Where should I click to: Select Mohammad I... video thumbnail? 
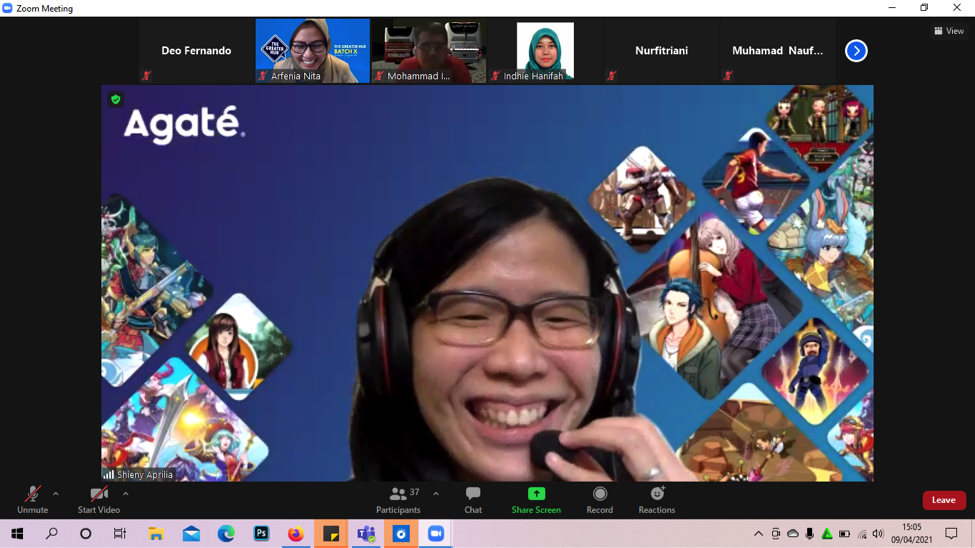click(x=429, y=51)
